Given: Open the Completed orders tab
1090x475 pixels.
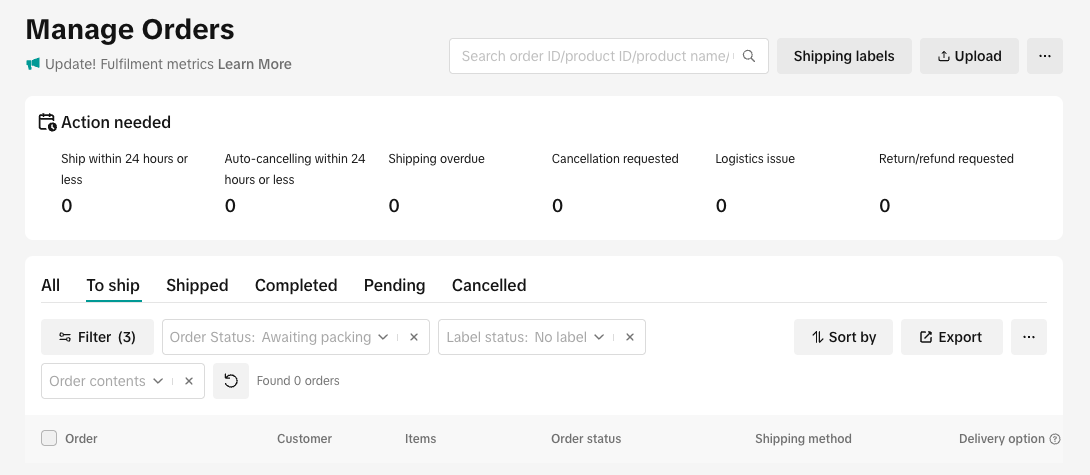Looking at the screenshot, I should 296,286.
